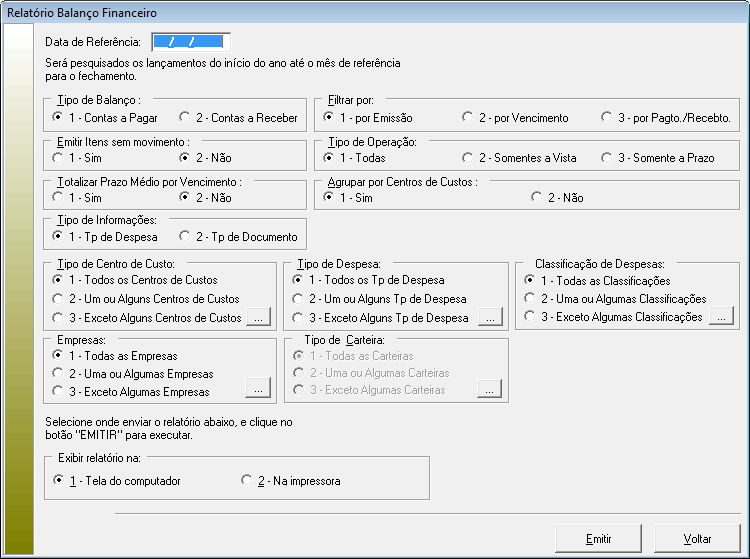Open the Centros de Custos browse '...' button

tap(258, 318)
